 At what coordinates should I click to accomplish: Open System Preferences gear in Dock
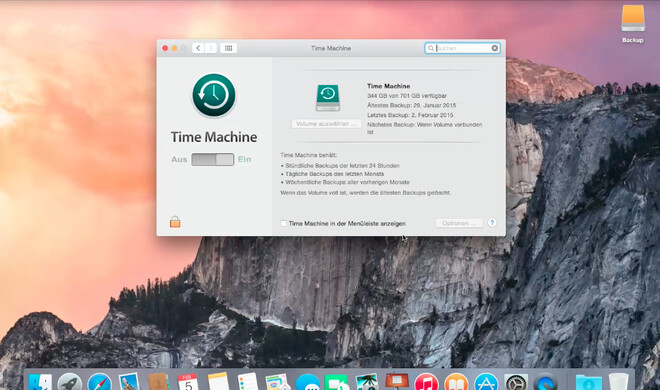pyautogui.click(x=516, y=382)
